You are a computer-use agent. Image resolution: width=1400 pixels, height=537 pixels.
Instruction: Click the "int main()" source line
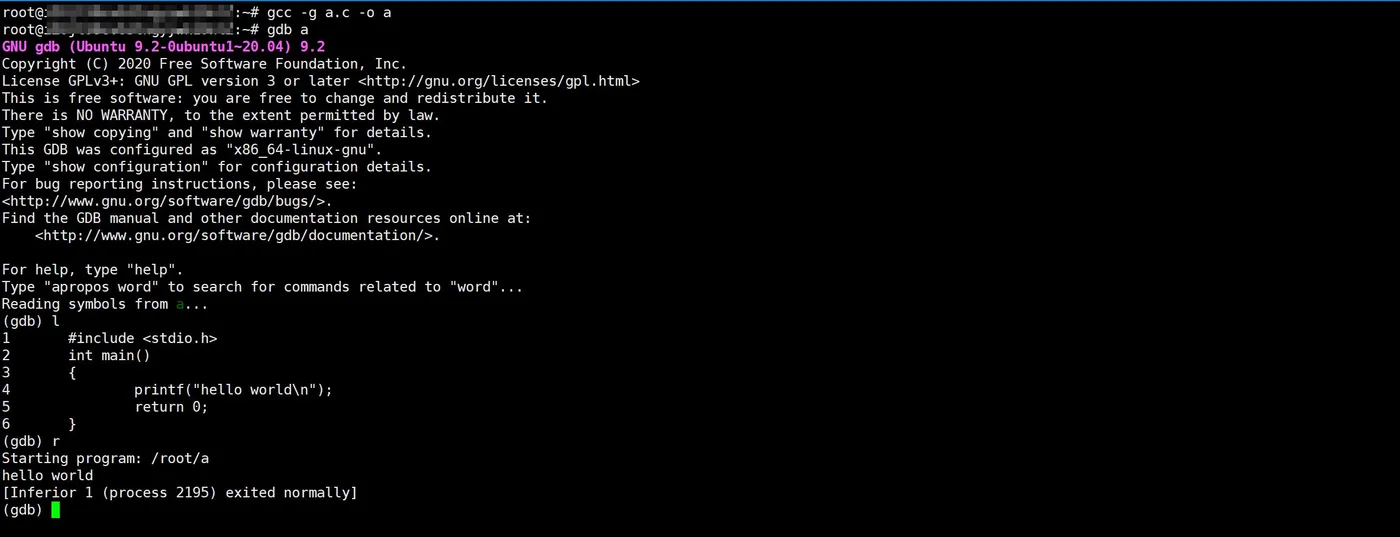point(109,355)
